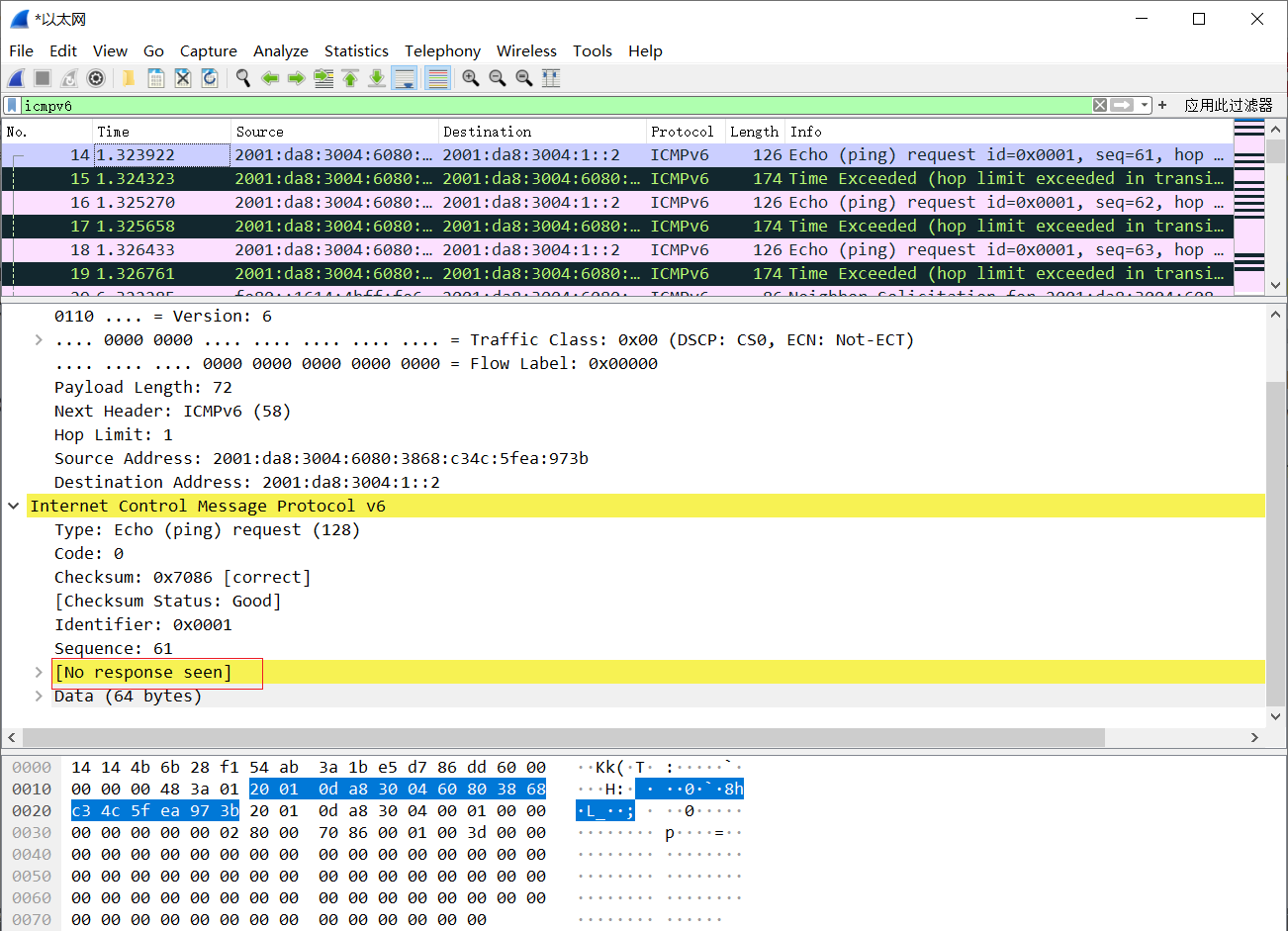The image size is (1288, 931).
Task: Open the View menu
Action: click(110, 50)
